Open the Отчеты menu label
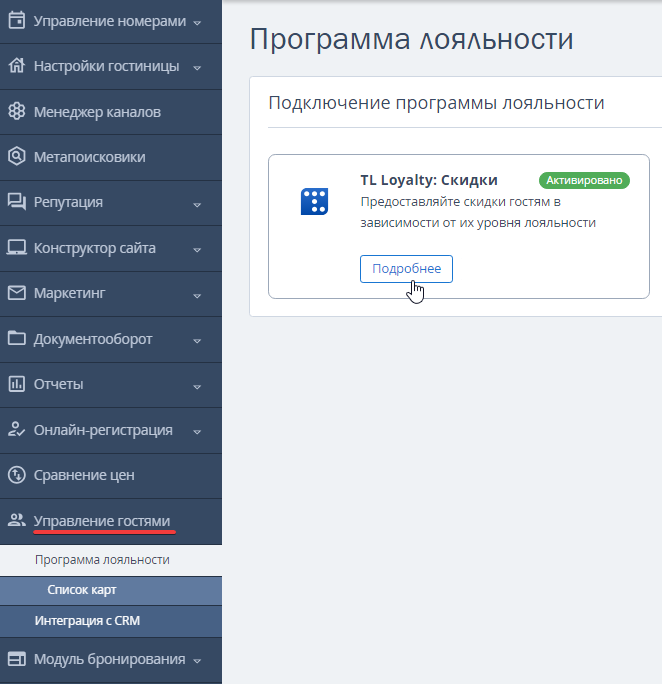Image resolution: width=662 pixels, height=684 pixels. point(58,384)
